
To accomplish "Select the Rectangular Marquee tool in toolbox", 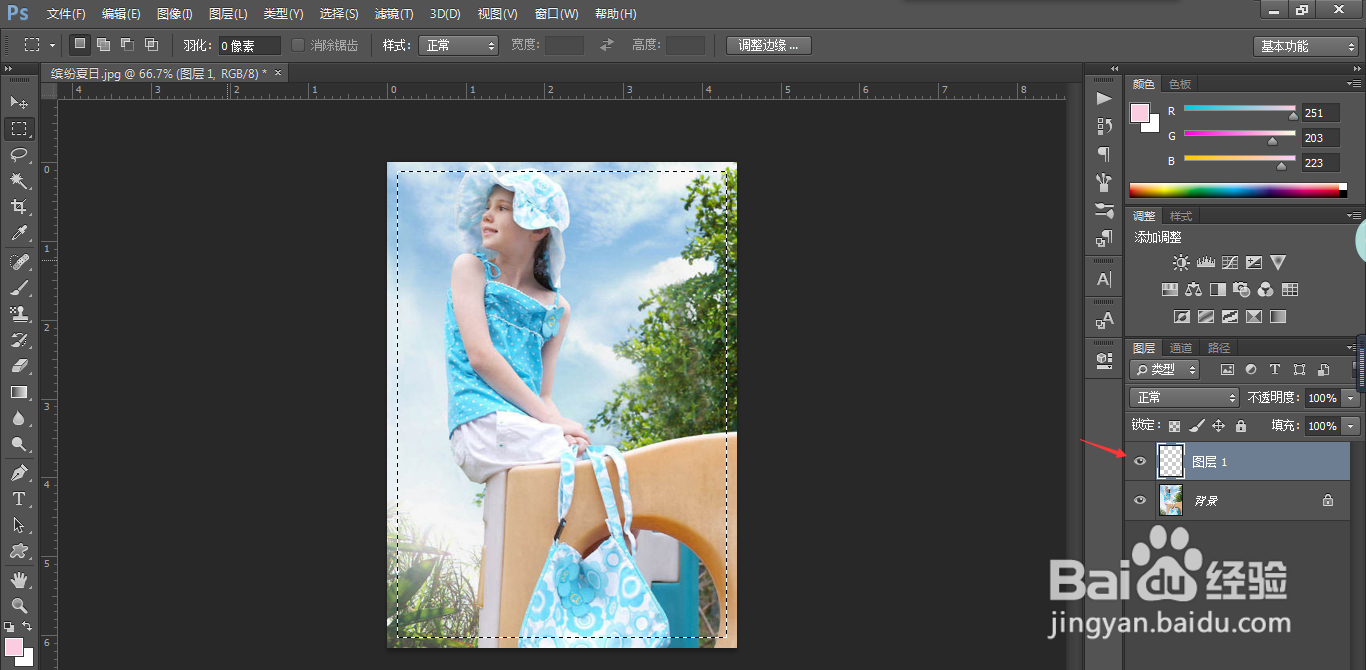I will 18,128.
